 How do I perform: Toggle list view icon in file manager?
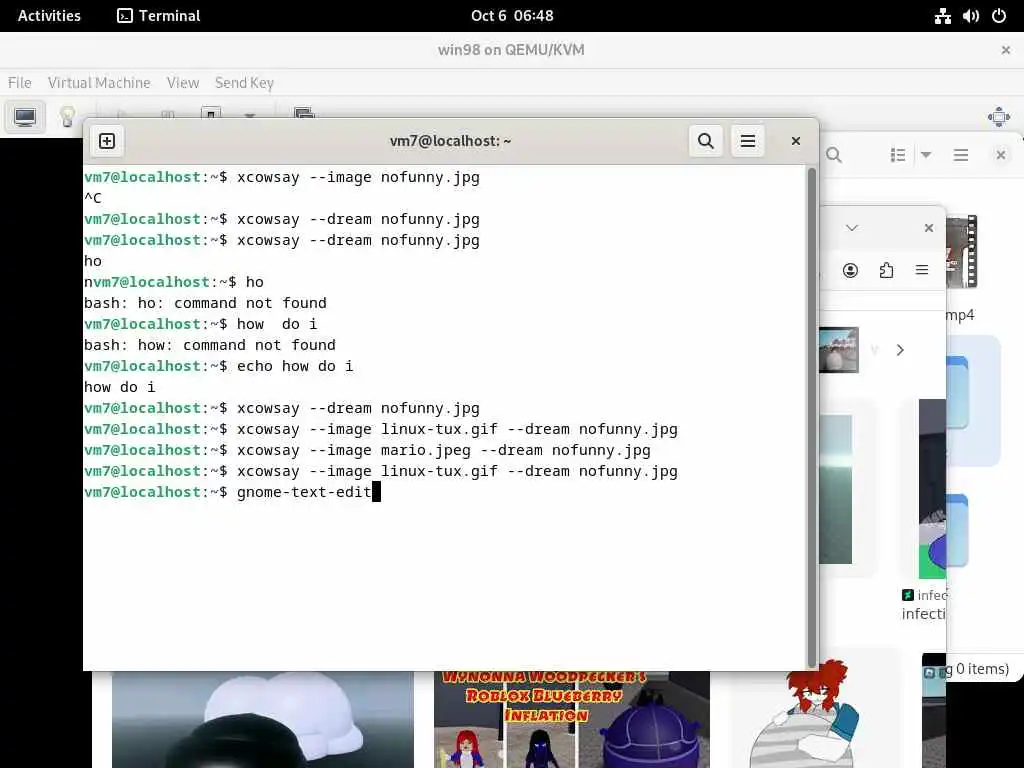898,155
